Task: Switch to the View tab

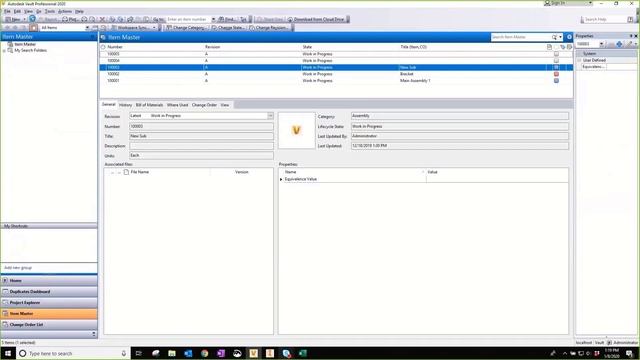Action: click(224, 105)
